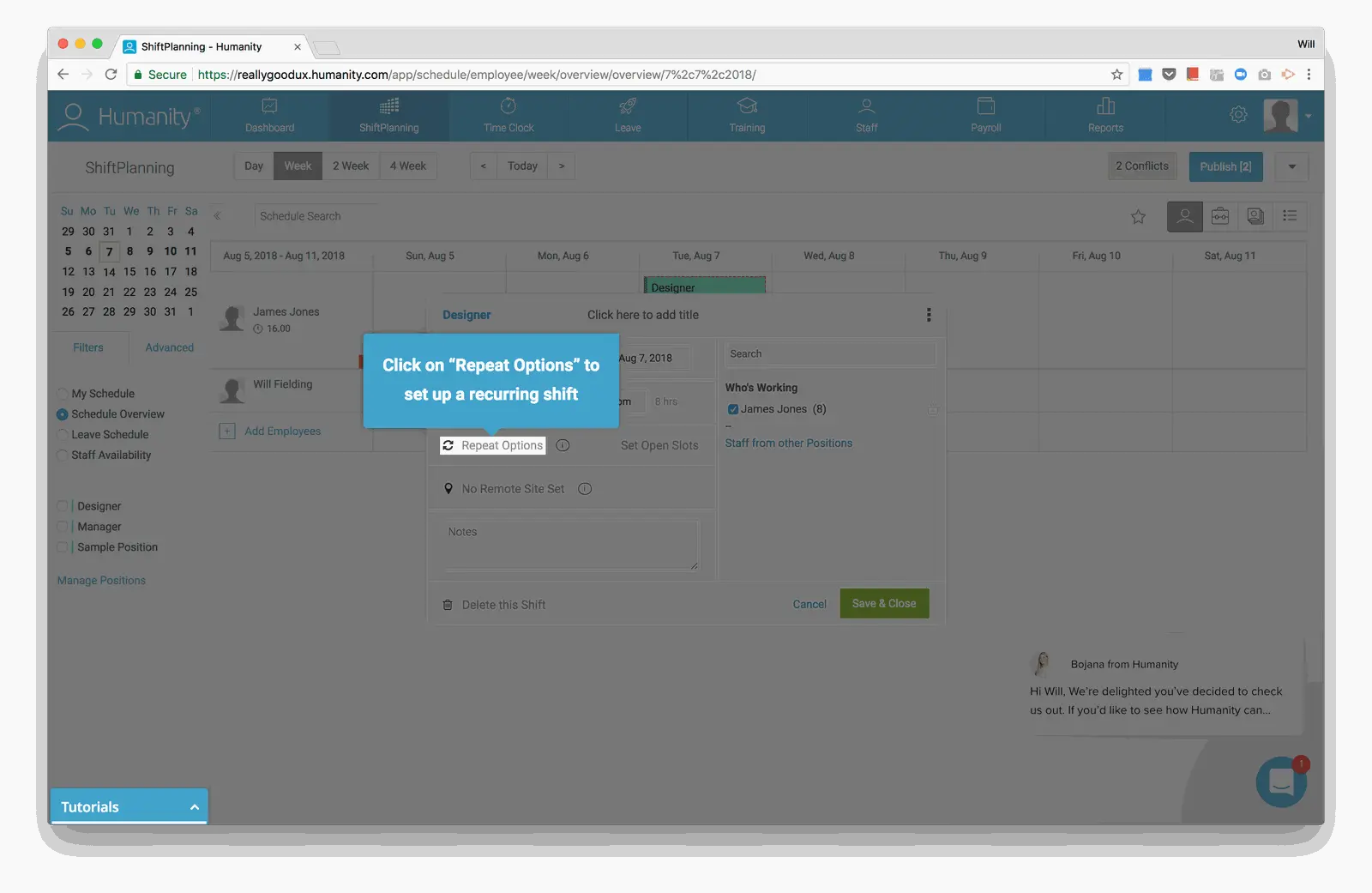Uncheck James Jones under Who's Working

tap(733, 408)
